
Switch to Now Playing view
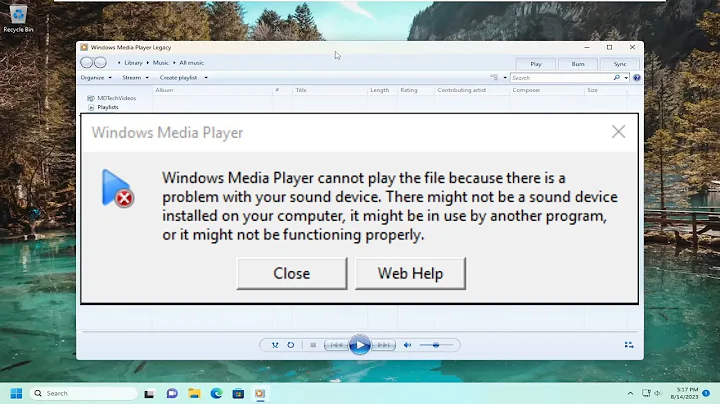pos(629,345)
